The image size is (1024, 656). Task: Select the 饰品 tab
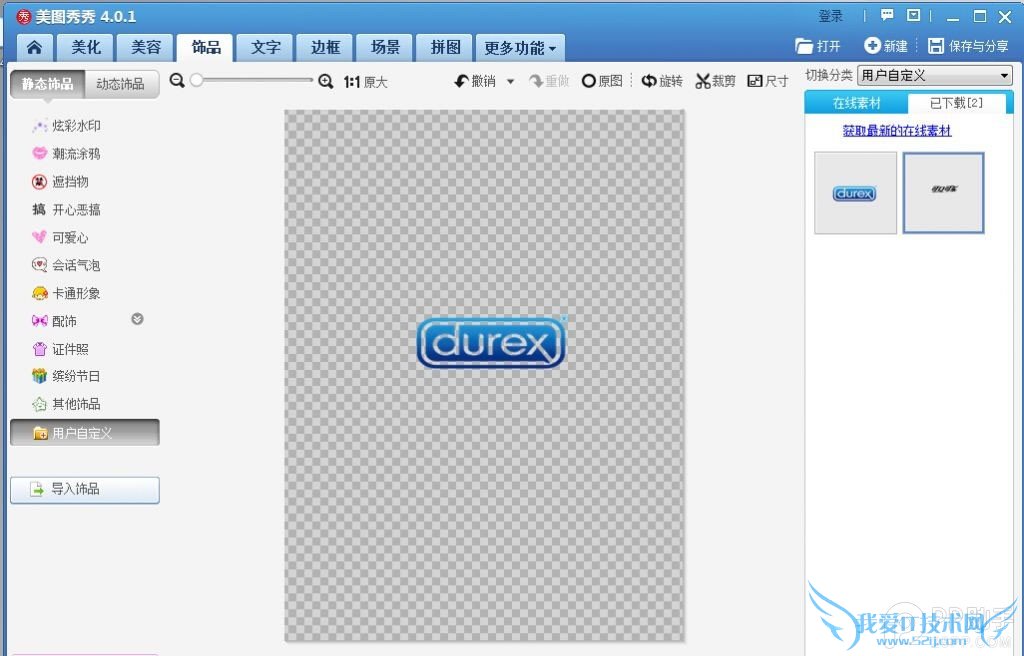[206, 47]
